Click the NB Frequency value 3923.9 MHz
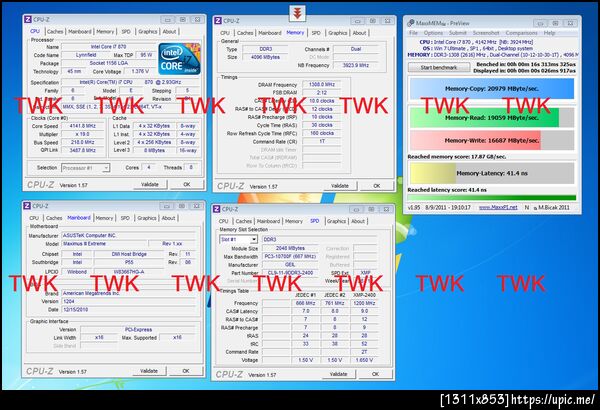Viewport: 600px width, 410px height. [355, 65]
